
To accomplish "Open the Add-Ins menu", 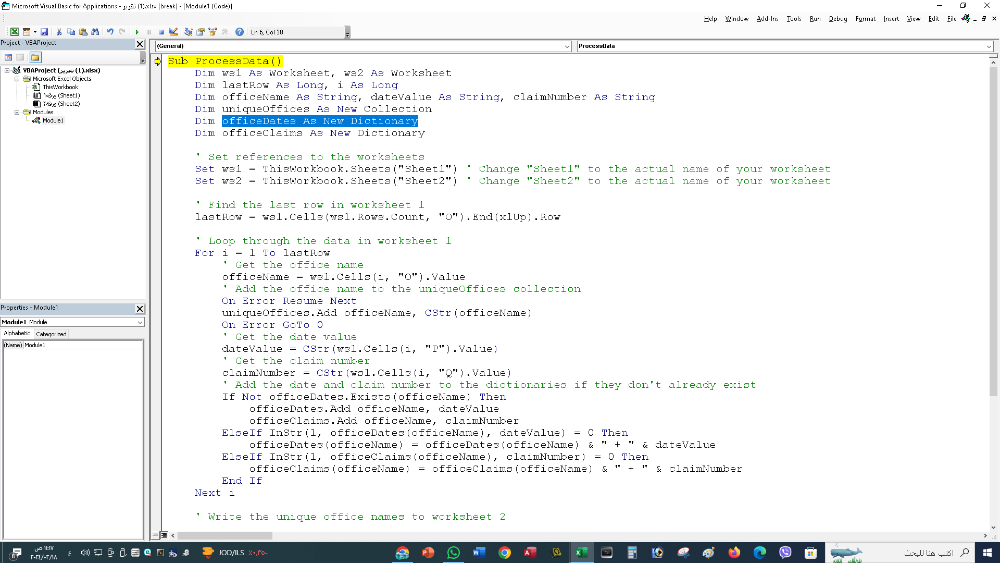I will [767, 19].
